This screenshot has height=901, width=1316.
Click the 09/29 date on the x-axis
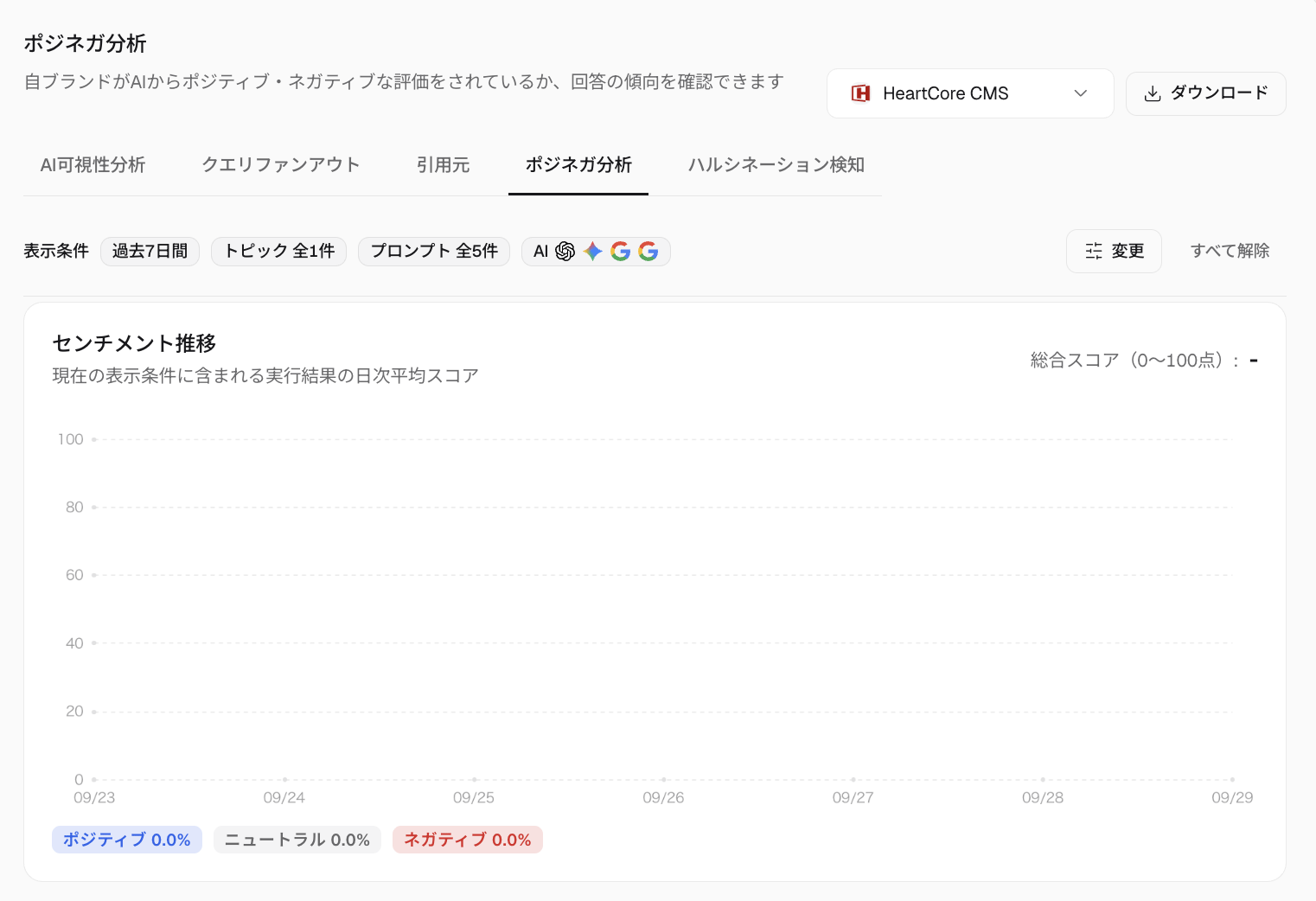click(1232, 797)
